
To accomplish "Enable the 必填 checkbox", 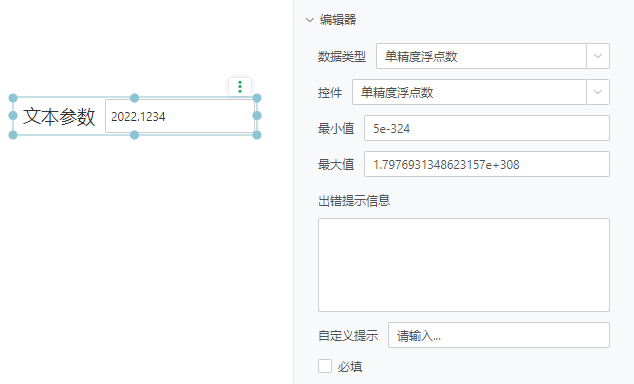I will tap(325, 366).
